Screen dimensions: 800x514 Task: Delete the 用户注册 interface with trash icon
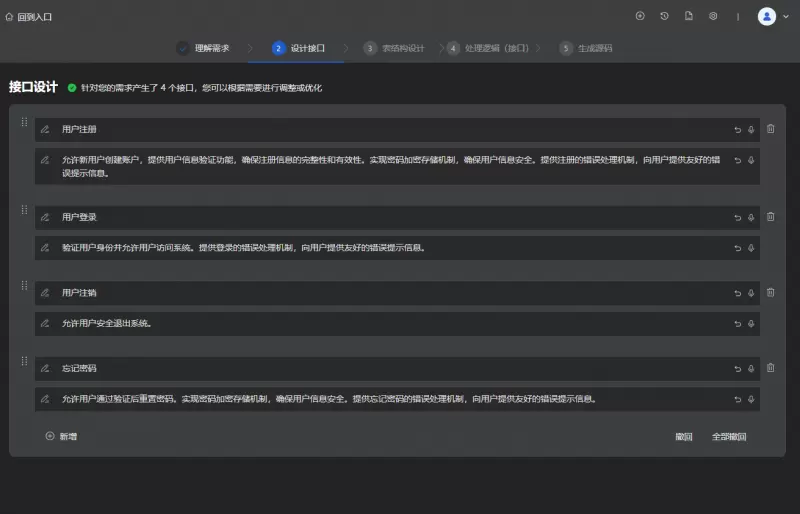tap(770, 129)
